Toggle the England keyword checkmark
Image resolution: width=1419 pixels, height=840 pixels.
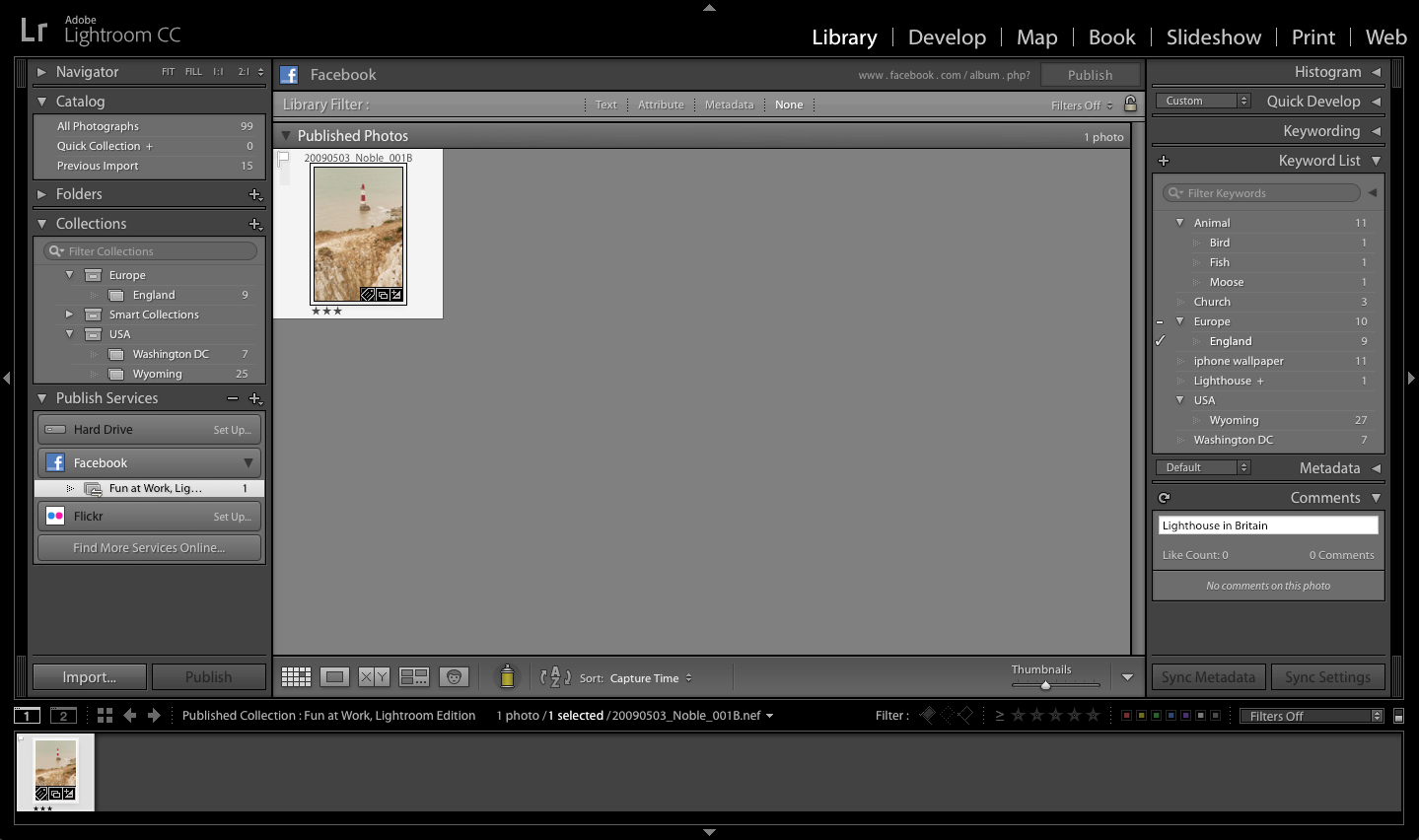(1161, 341)
